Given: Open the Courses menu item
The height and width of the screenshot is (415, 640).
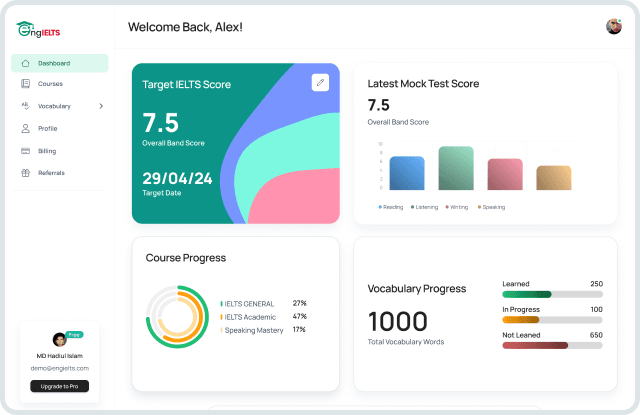Looking at the screenshot, I should pos(50,84).
